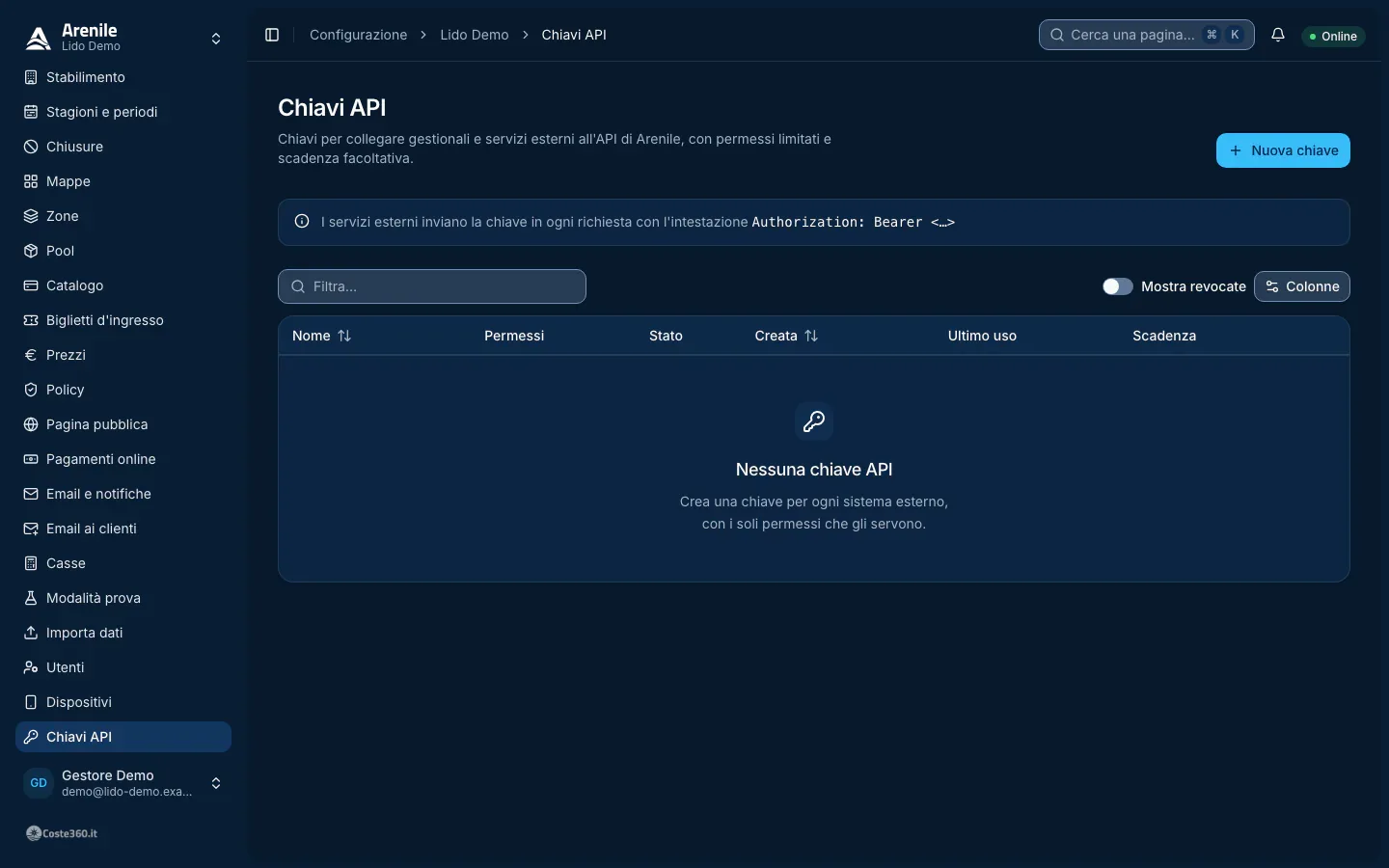This screenshot has height=868, width=1389.
Task: Click the GD user avatar
Action: click(39, 783)
